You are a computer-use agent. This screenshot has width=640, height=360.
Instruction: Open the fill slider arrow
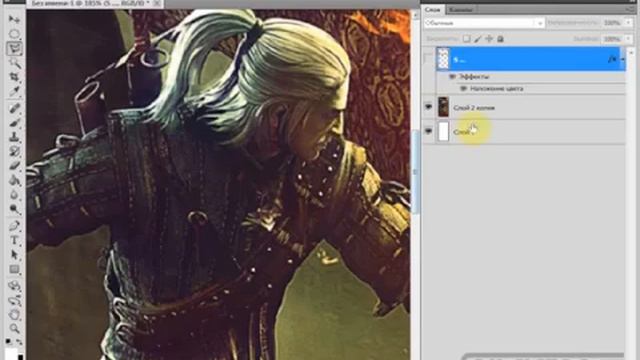click(x=628, y=39)
